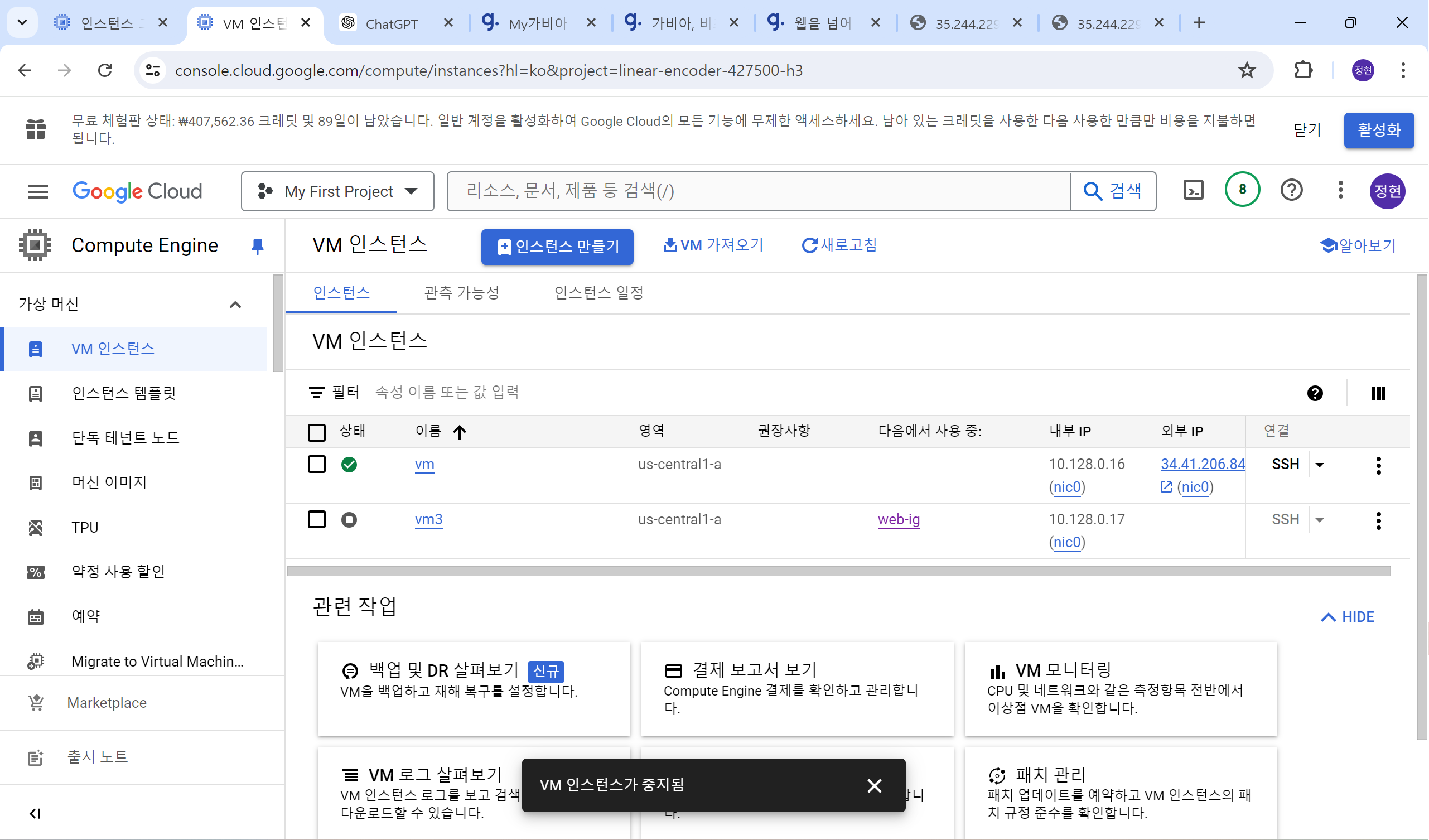
Task: Open 인스턴스 템플릿 in the sidebar
Action: coord(124,393)
